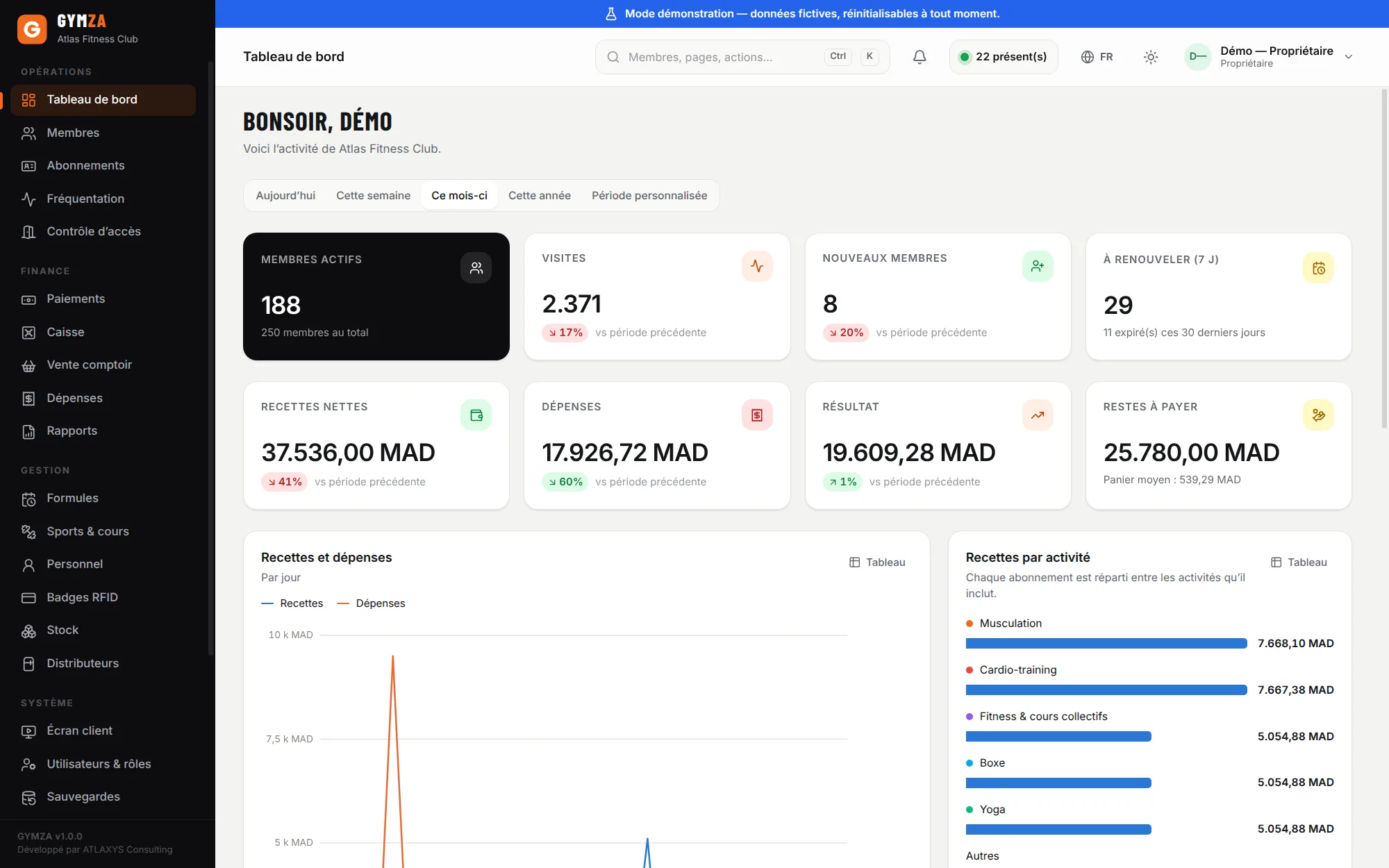1389x868 pixels.
Task: Click the GYMZA logo icon
Action: click(x=32, y=29)
